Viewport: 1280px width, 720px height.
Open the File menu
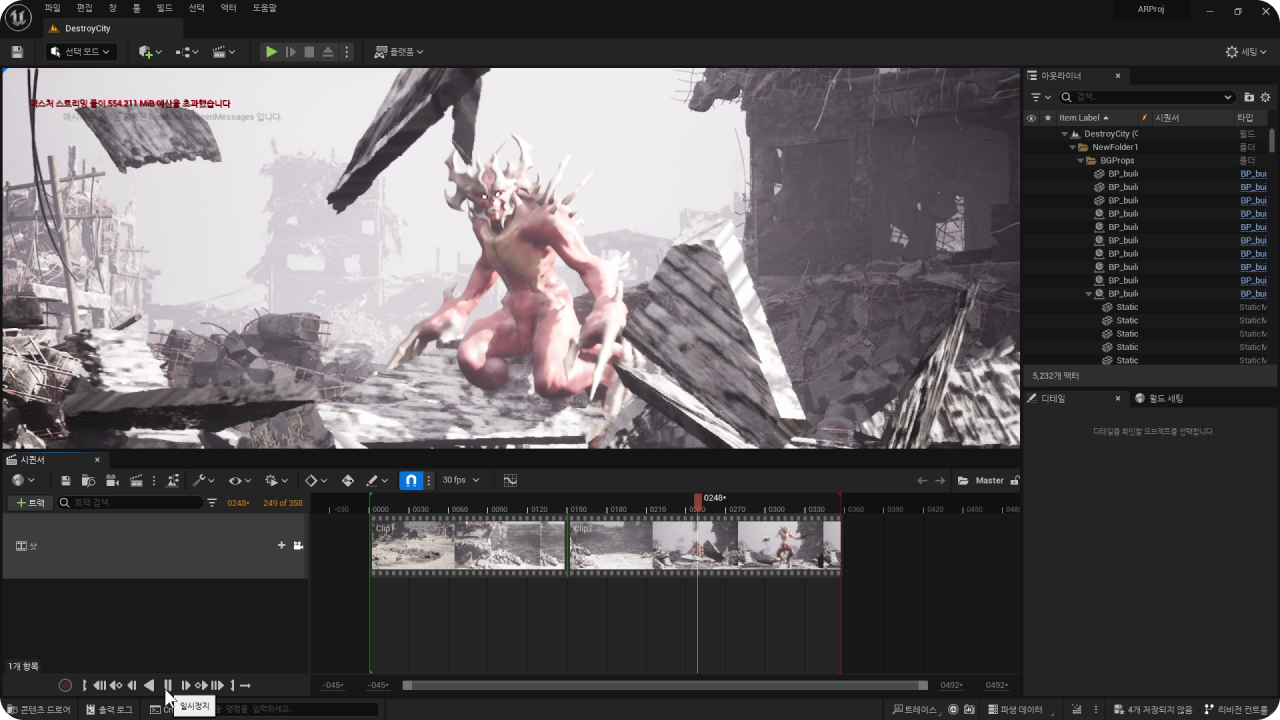52,8
